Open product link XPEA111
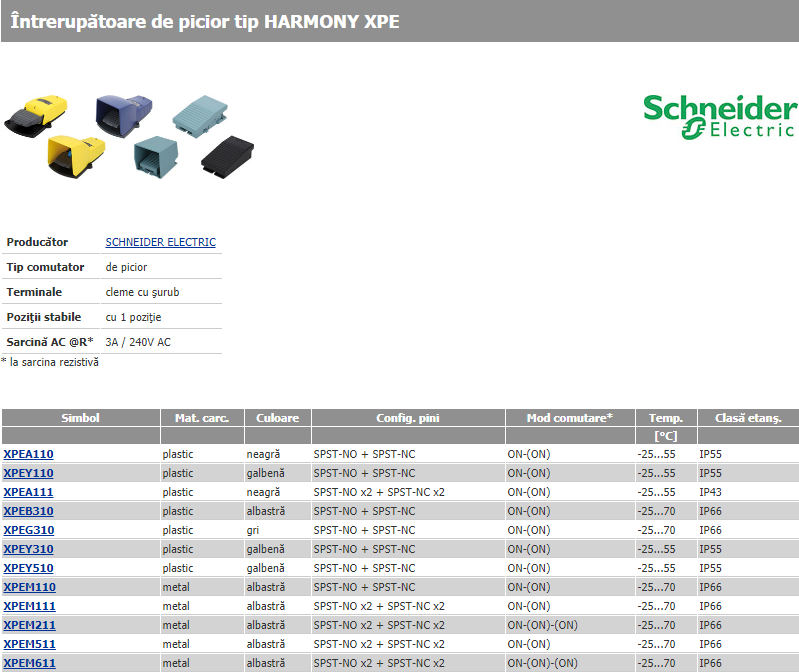The image size is (799, 672). click(x=29, y=492)
